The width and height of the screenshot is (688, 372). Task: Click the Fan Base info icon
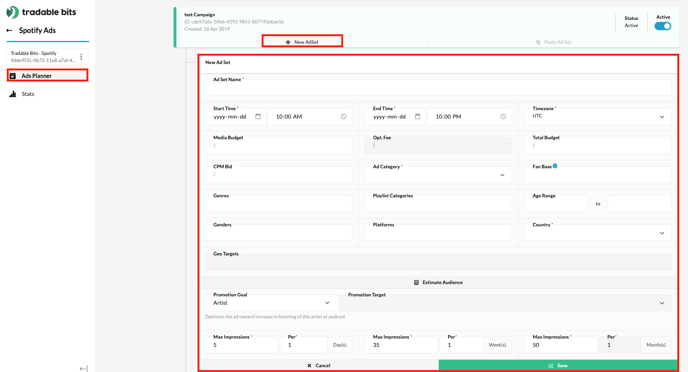pos(555,166)
